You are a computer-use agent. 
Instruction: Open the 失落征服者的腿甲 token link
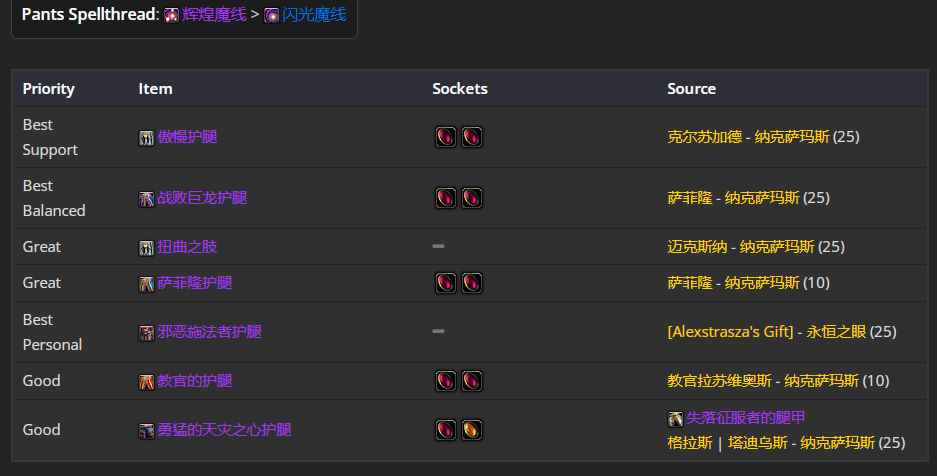pyautogui.click(x=746, y=417)
